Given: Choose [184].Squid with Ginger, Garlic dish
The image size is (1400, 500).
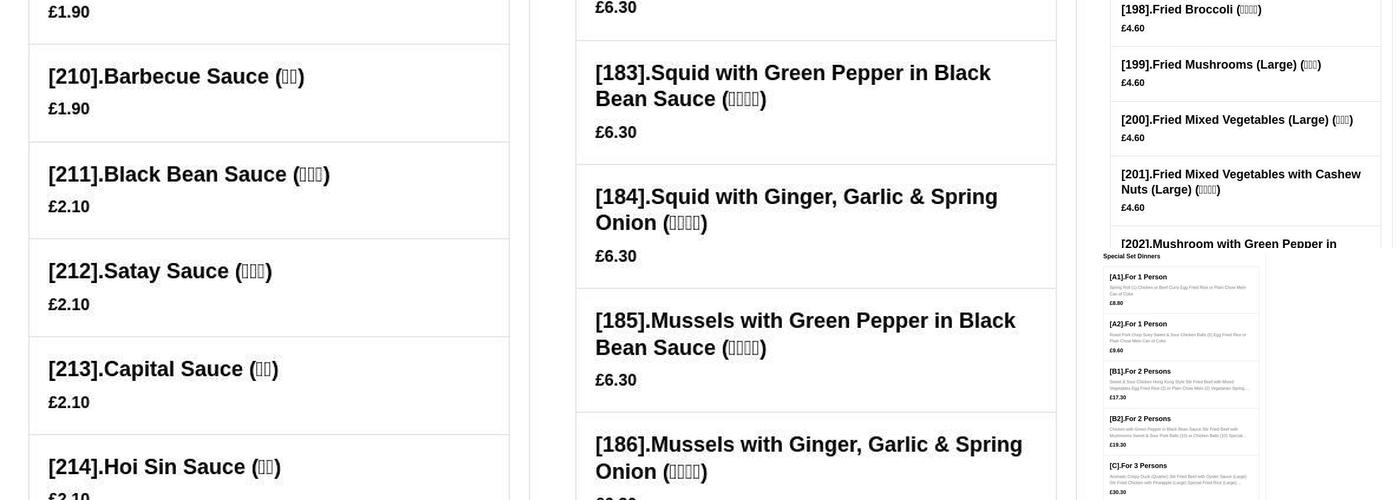Looking at the screenshot, I should [x=816, y=227].
